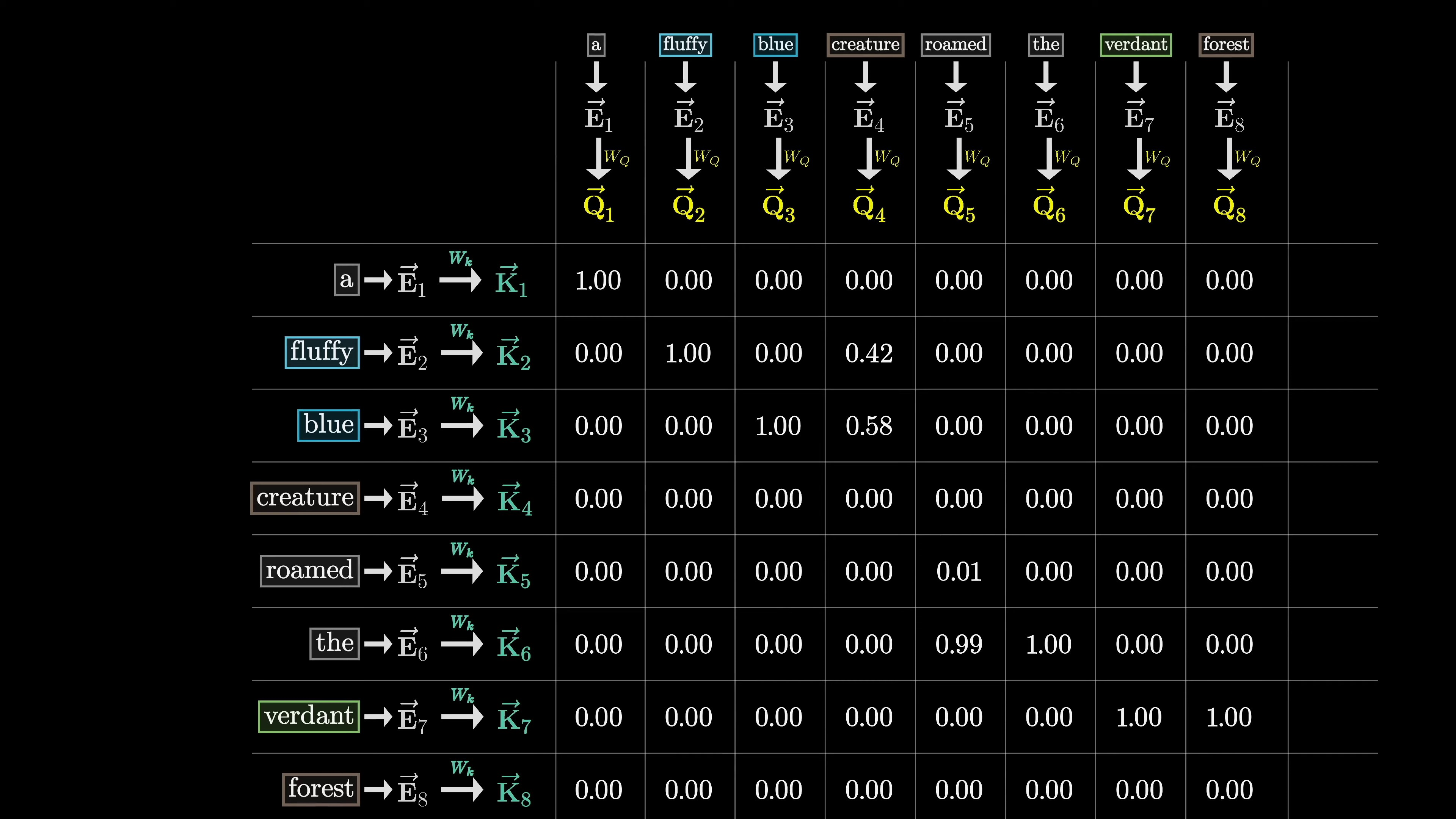Click the 1.00 cell in the first row
Screen dimensions: 1456x819
pyautogui.click(x=598, y=280)
